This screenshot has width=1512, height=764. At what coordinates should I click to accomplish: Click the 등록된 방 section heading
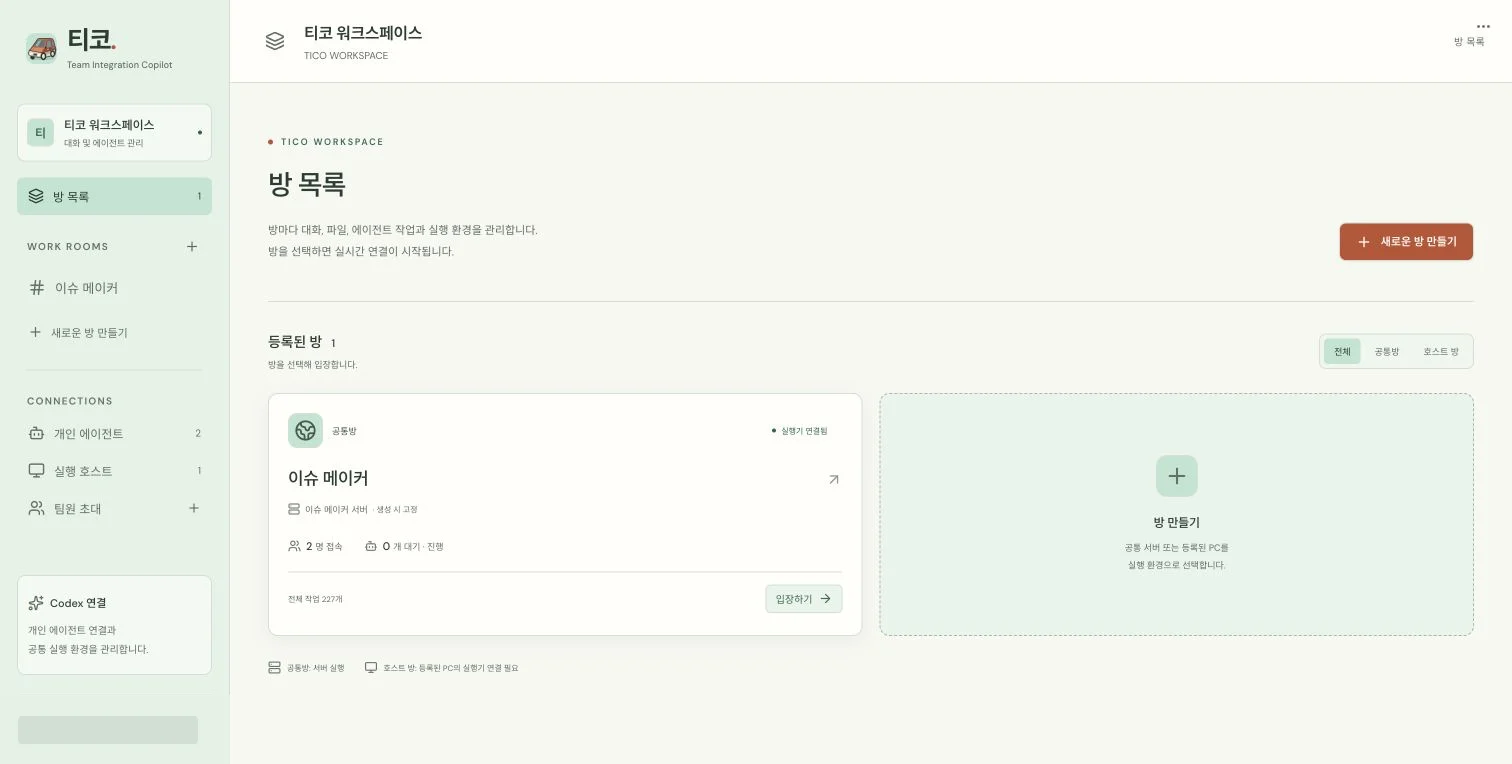[295, 342]
